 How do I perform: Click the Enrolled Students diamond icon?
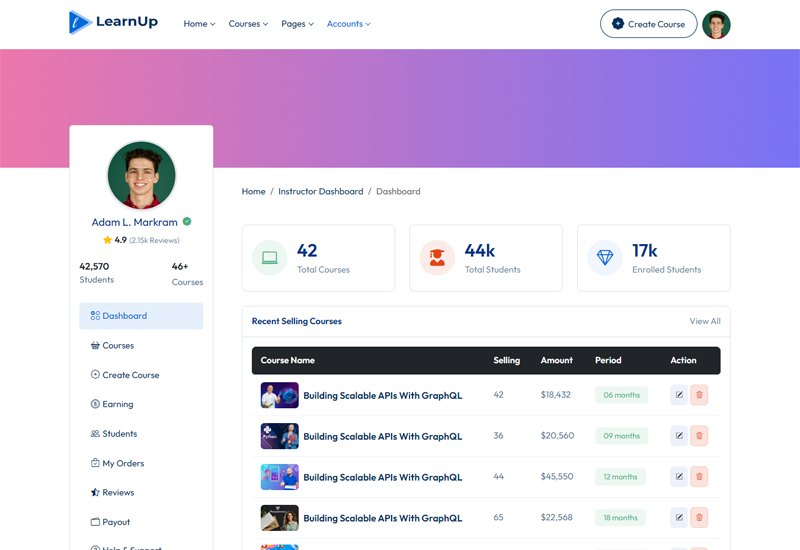click(605, 258)
